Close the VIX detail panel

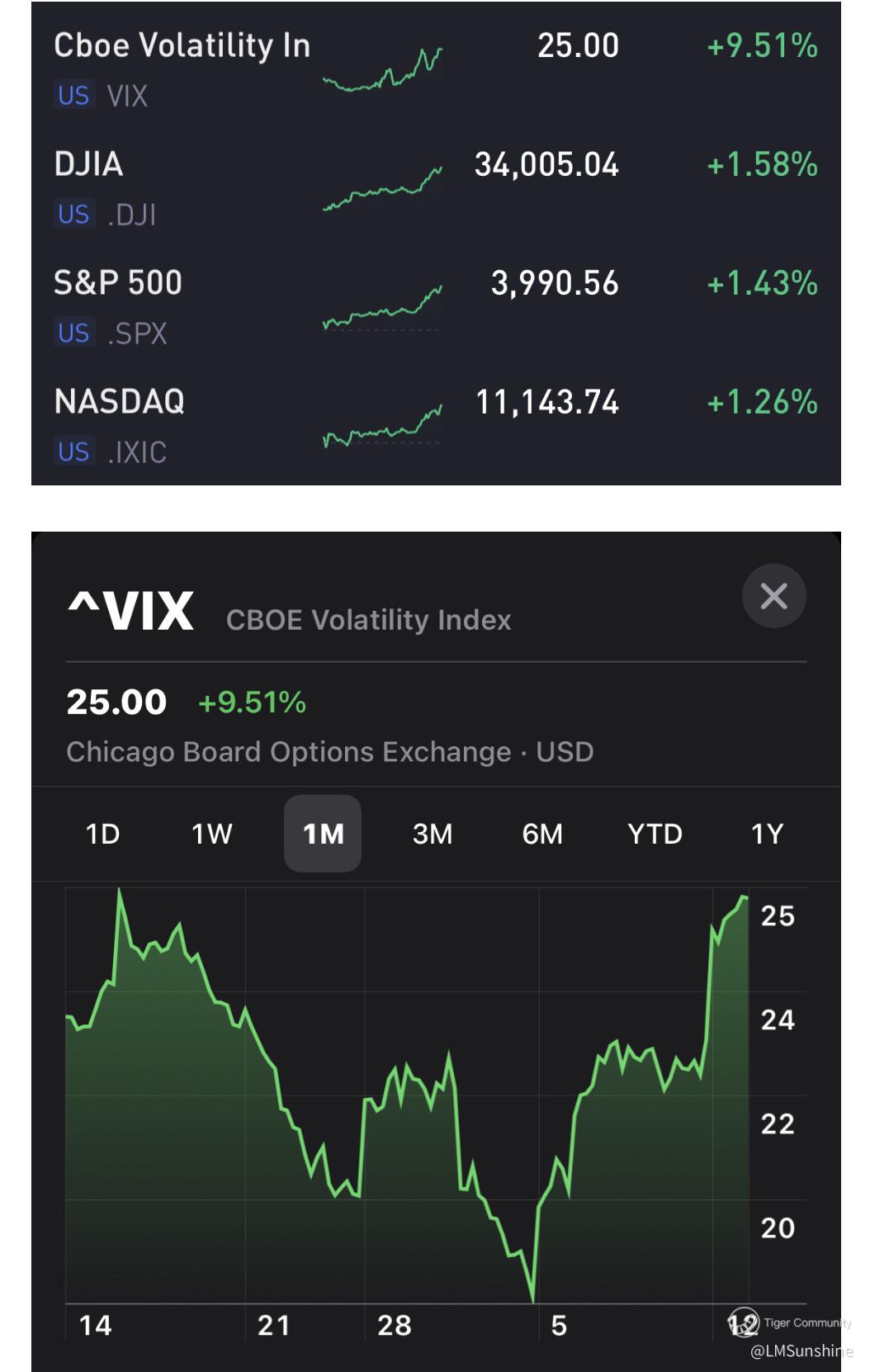point(773,596)
